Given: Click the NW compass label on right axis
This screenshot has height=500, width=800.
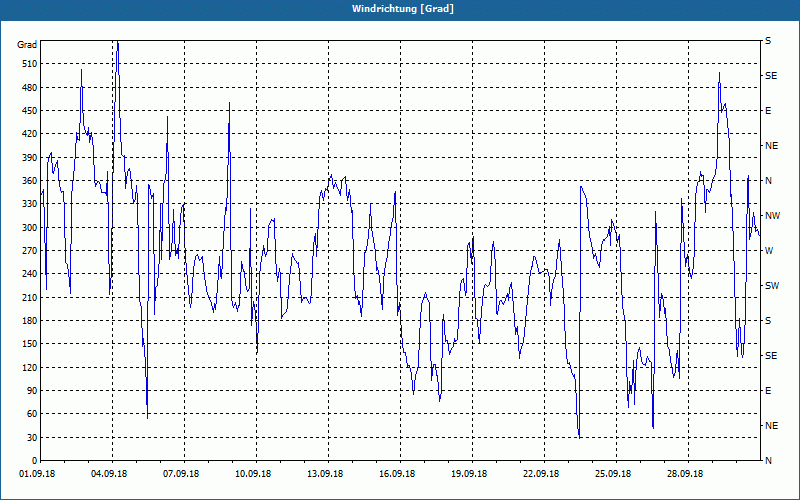Looking at the screenshot, I should (x=772, y=216).
